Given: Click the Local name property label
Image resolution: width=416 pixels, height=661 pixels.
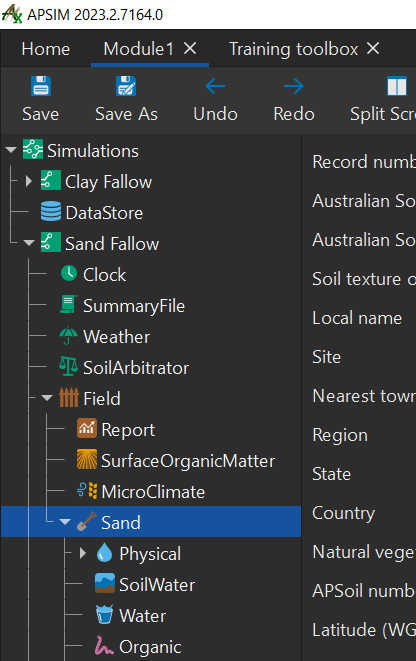Looking at the screenshot, I should pos(357,318).
